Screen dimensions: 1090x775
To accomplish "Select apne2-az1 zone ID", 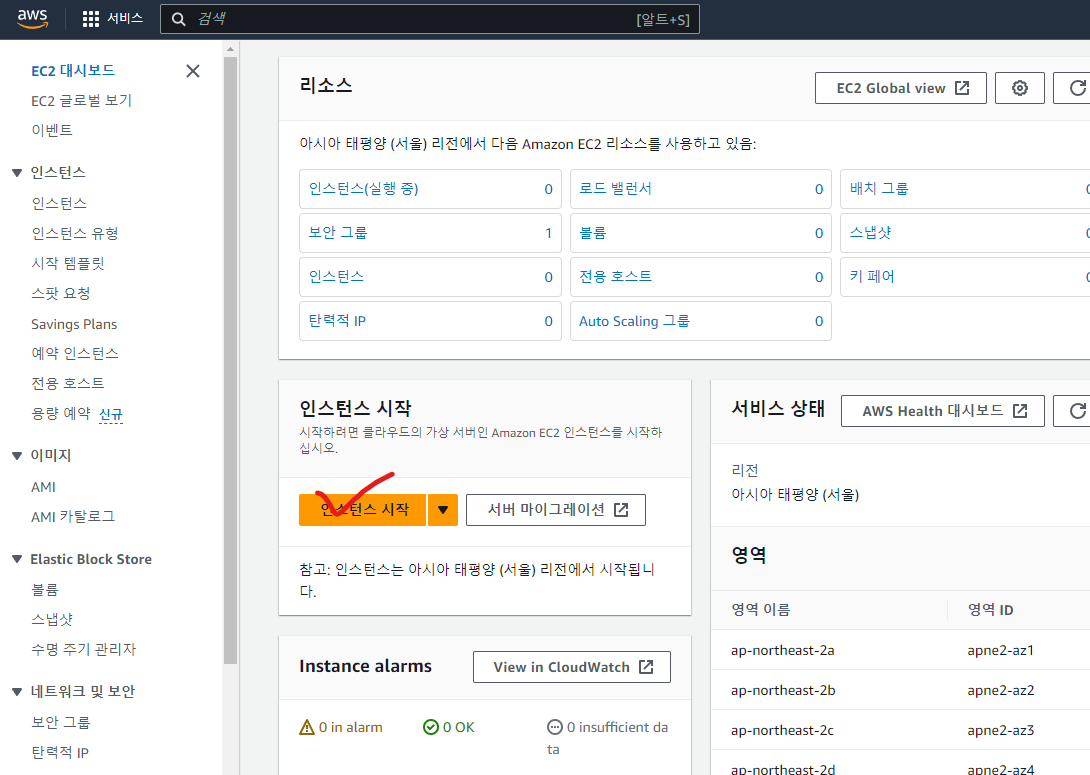I will click(x=1000, y=651).
